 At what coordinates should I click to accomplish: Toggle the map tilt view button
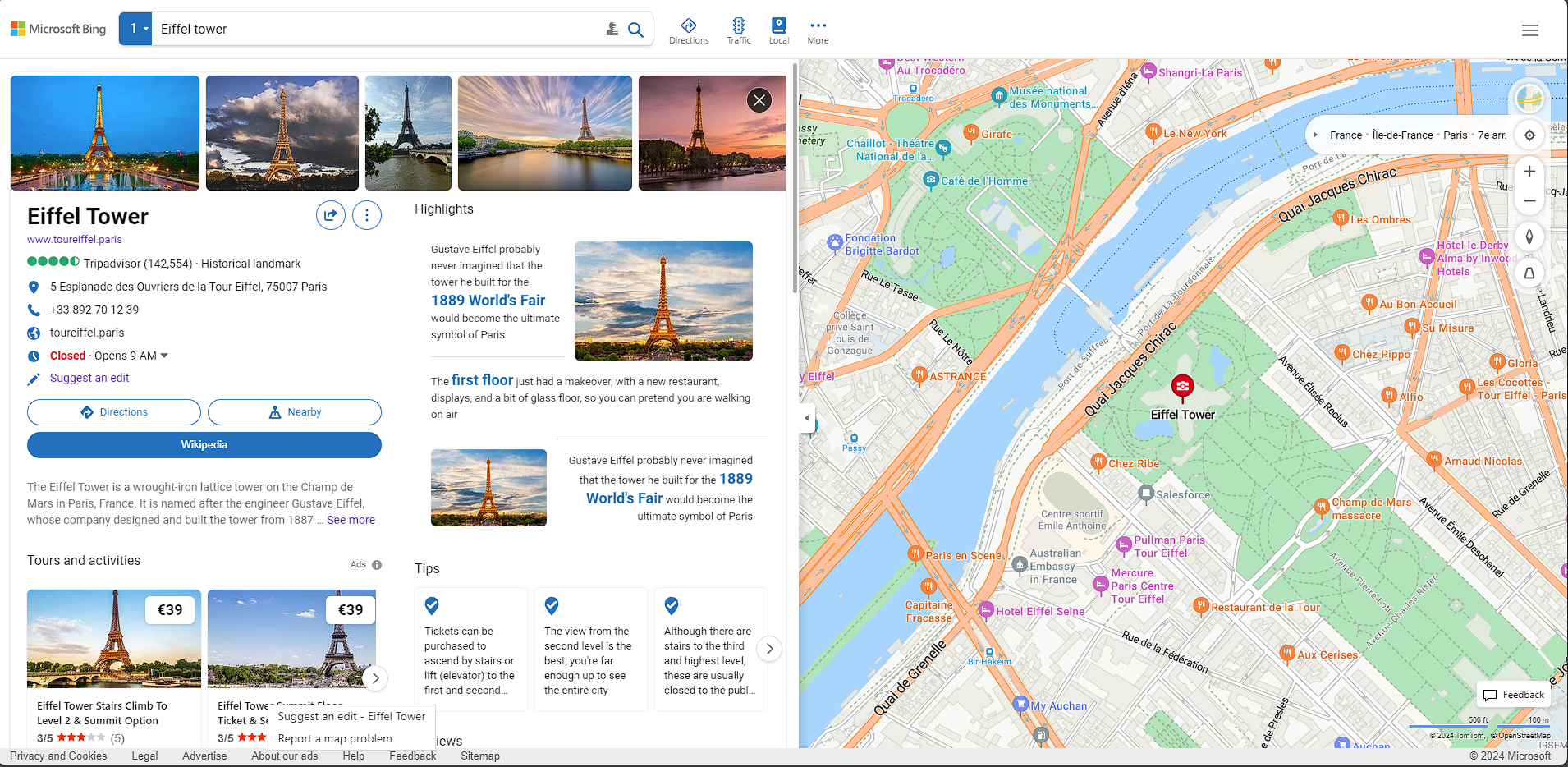coord(1529,273)
